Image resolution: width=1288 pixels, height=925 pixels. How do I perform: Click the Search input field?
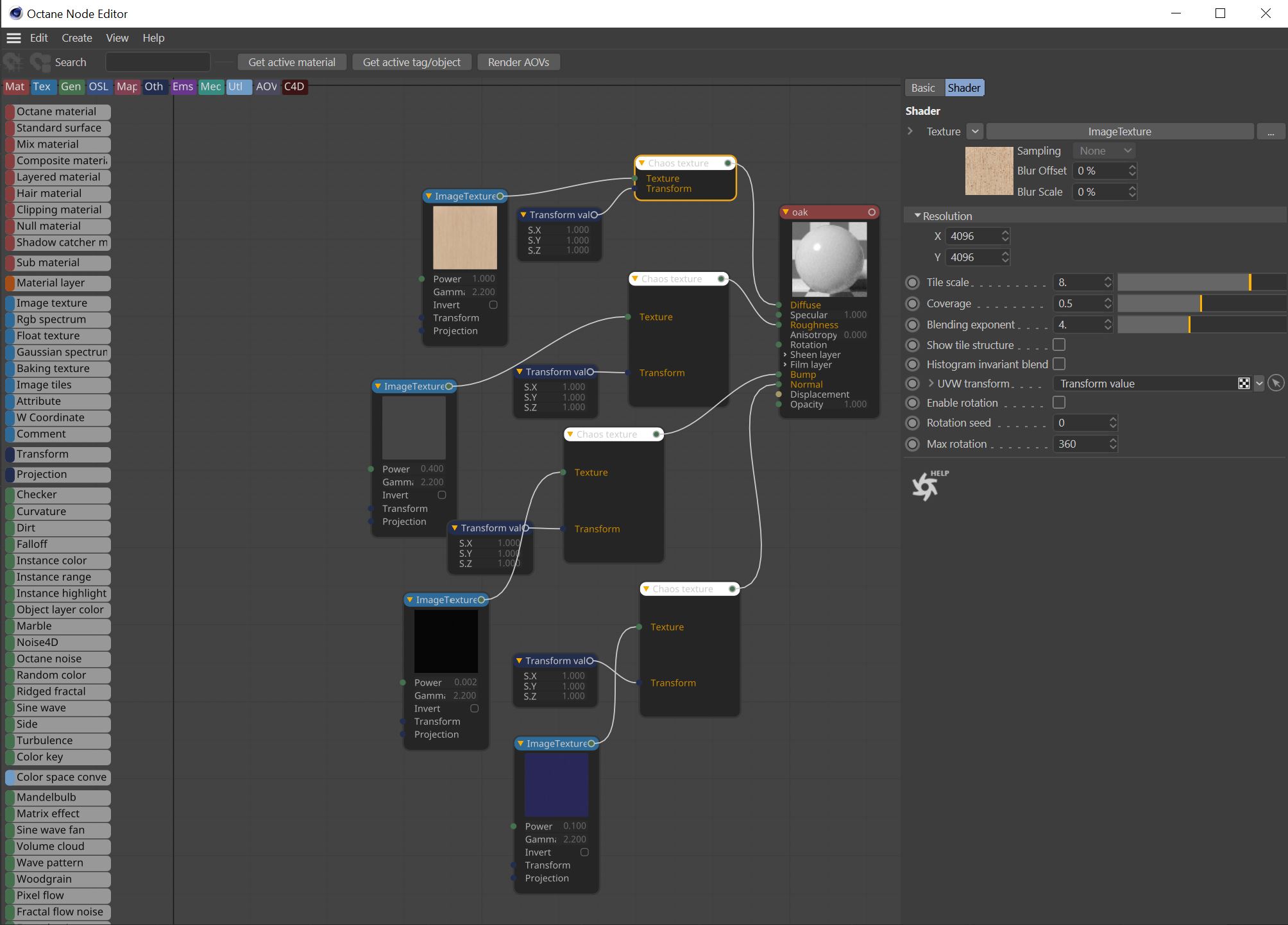pyautogui.click(x=158, y=62)
